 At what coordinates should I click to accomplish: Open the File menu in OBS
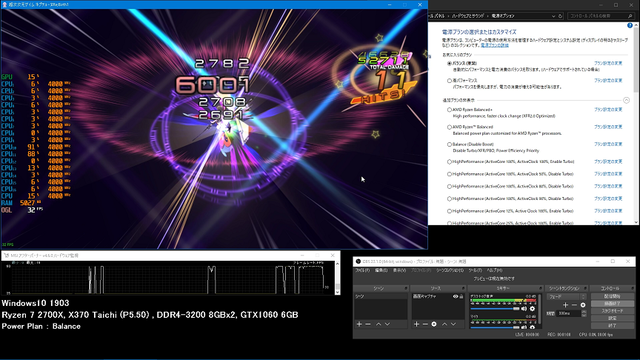(x=362, y=271)
